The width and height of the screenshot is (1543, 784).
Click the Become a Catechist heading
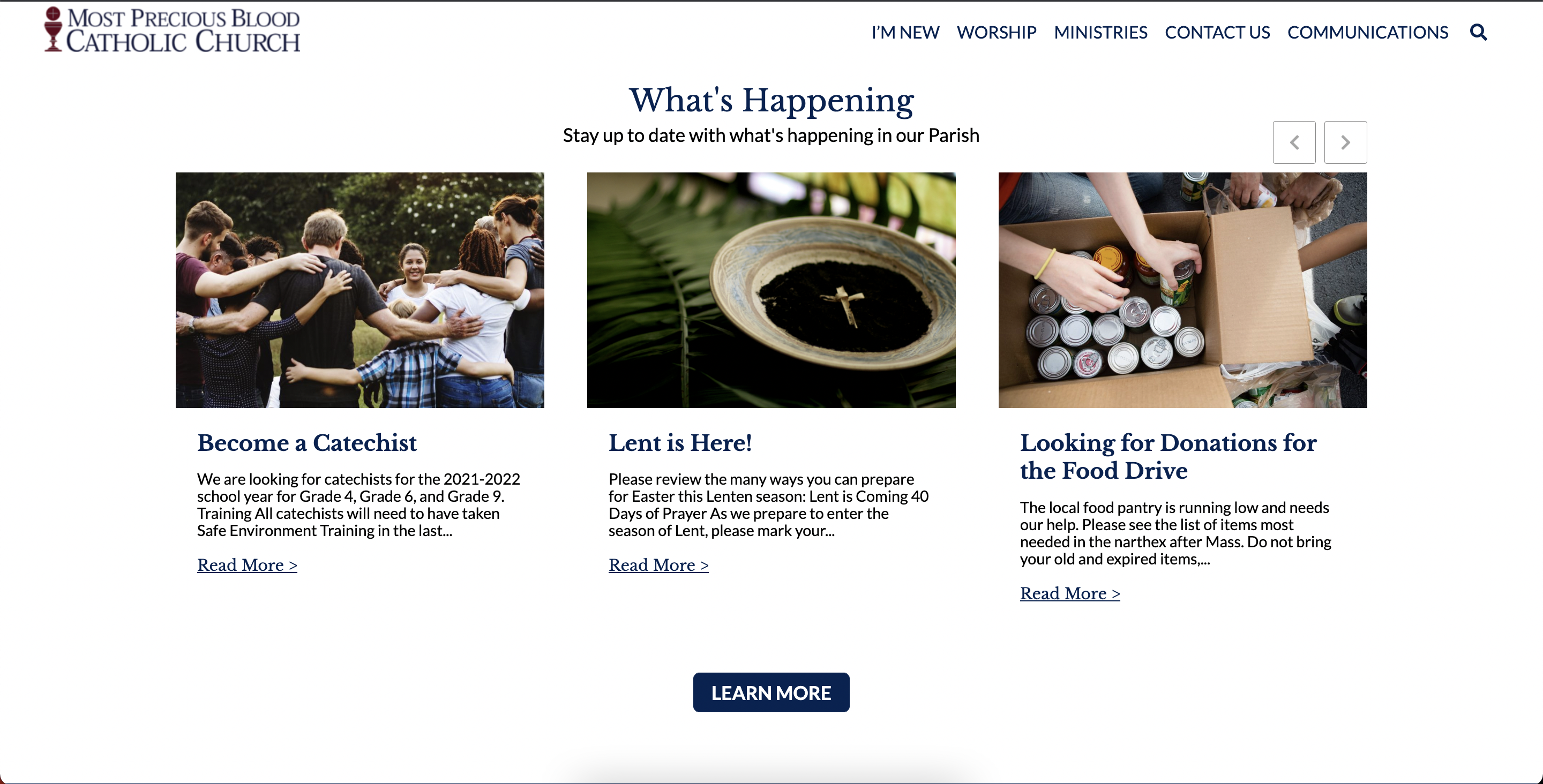click(x=306, y=443)
